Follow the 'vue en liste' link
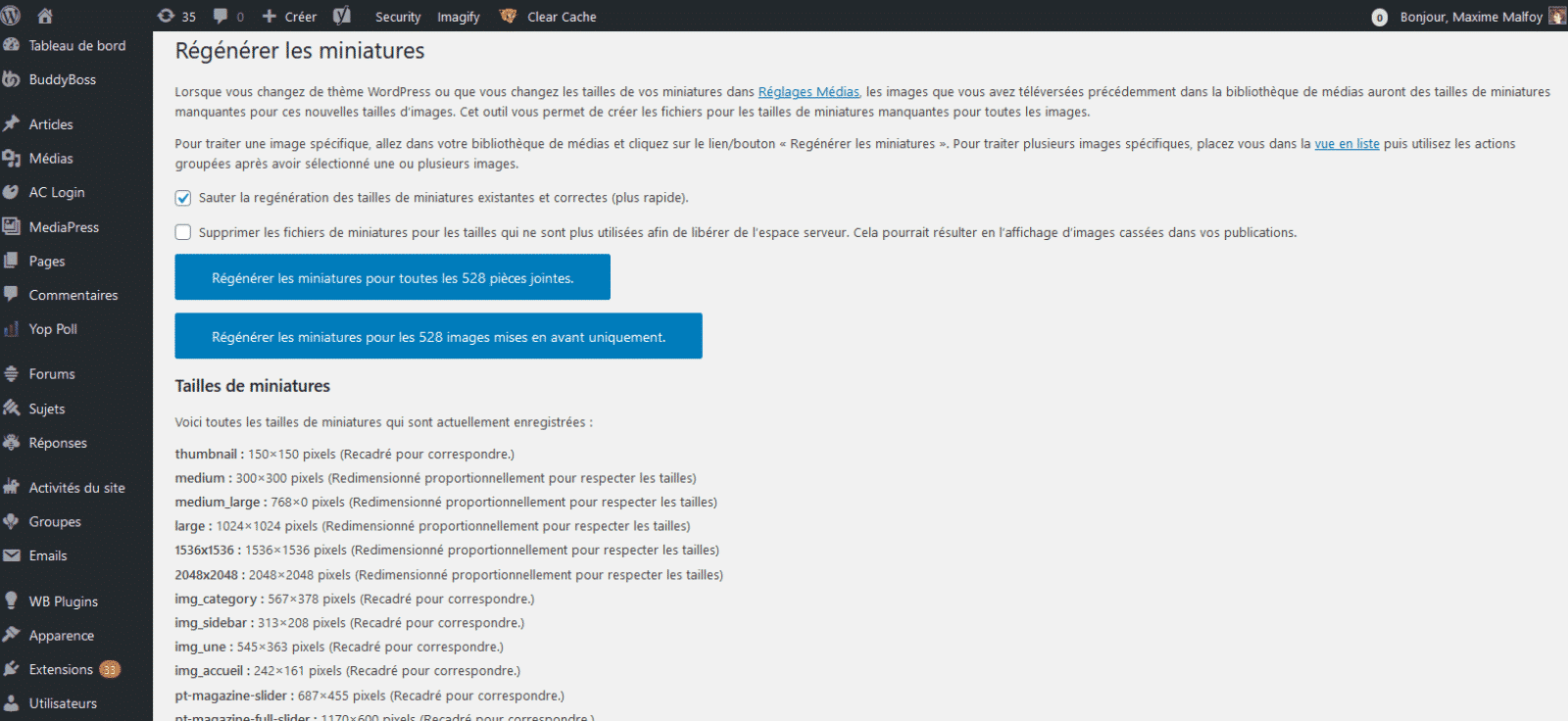 pos(1346,143)
